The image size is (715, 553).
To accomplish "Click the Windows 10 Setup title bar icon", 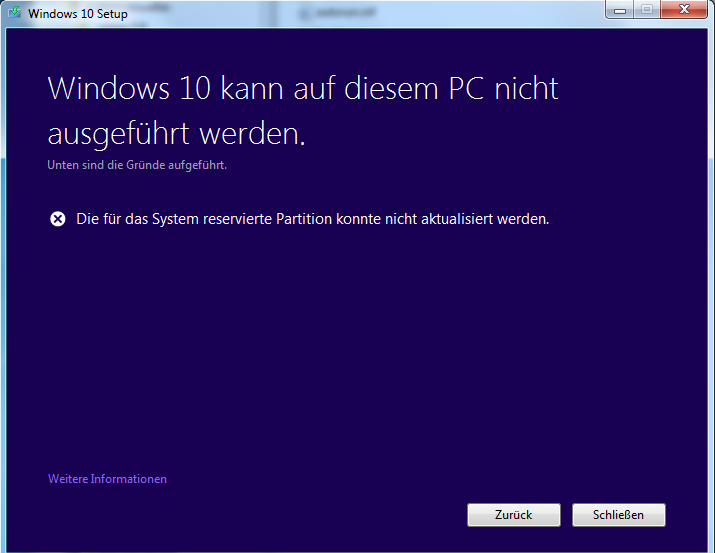I will click(15, 12).
